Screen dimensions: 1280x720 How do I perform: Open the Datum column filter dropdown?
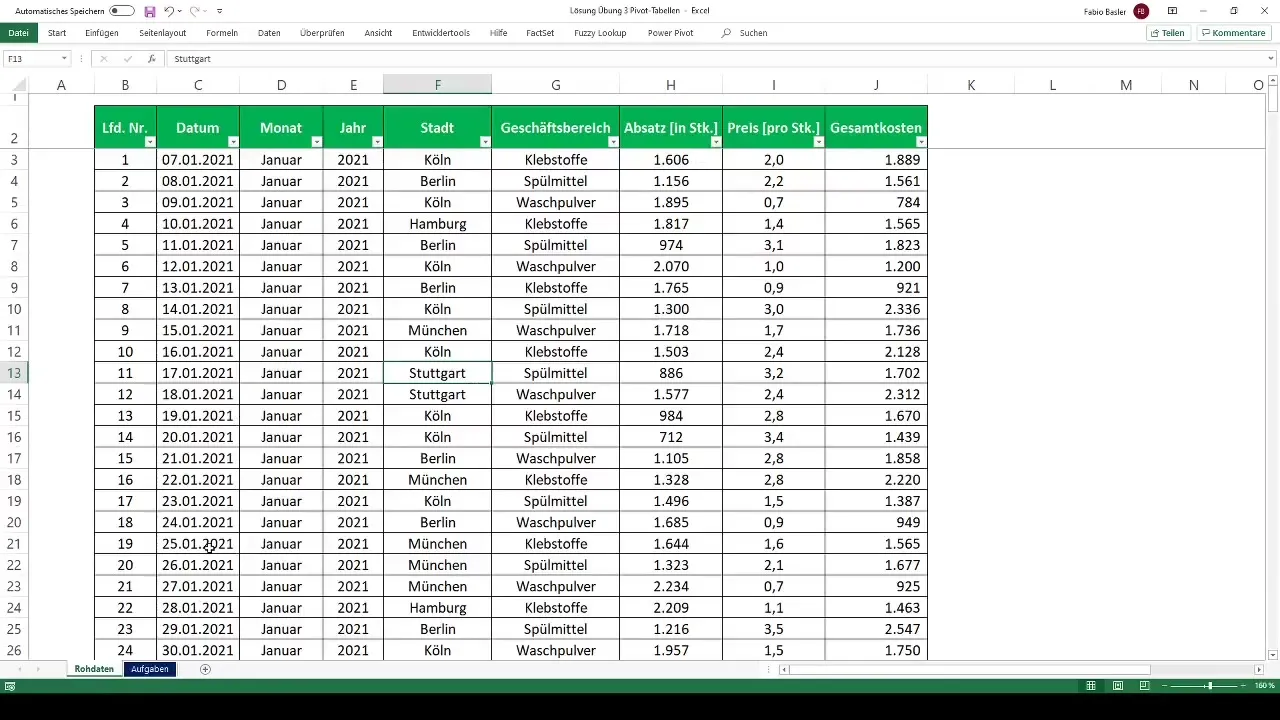coord(233,142)
